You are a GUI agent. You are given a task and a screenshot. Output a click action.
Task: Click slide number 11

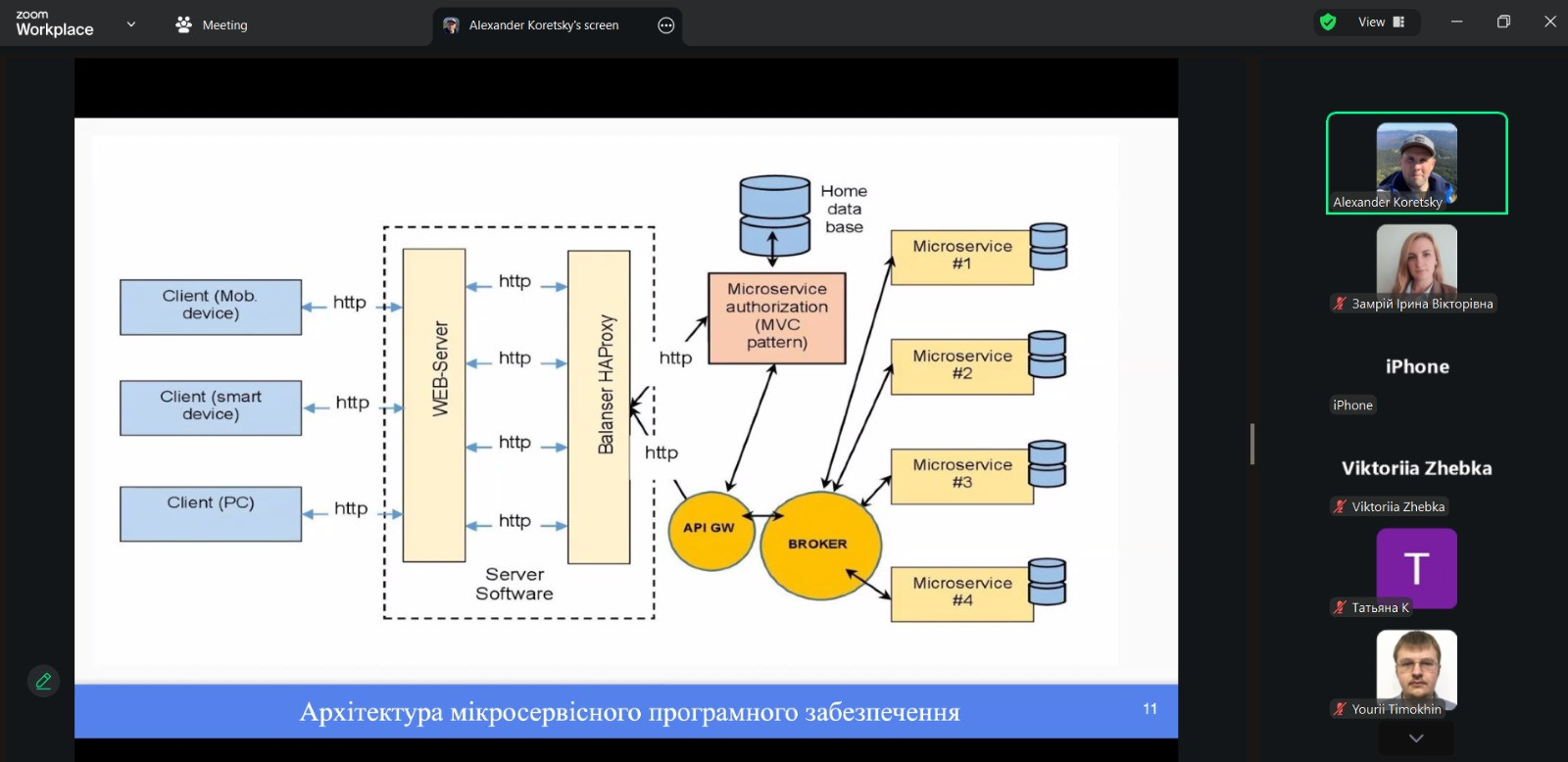1151,708
